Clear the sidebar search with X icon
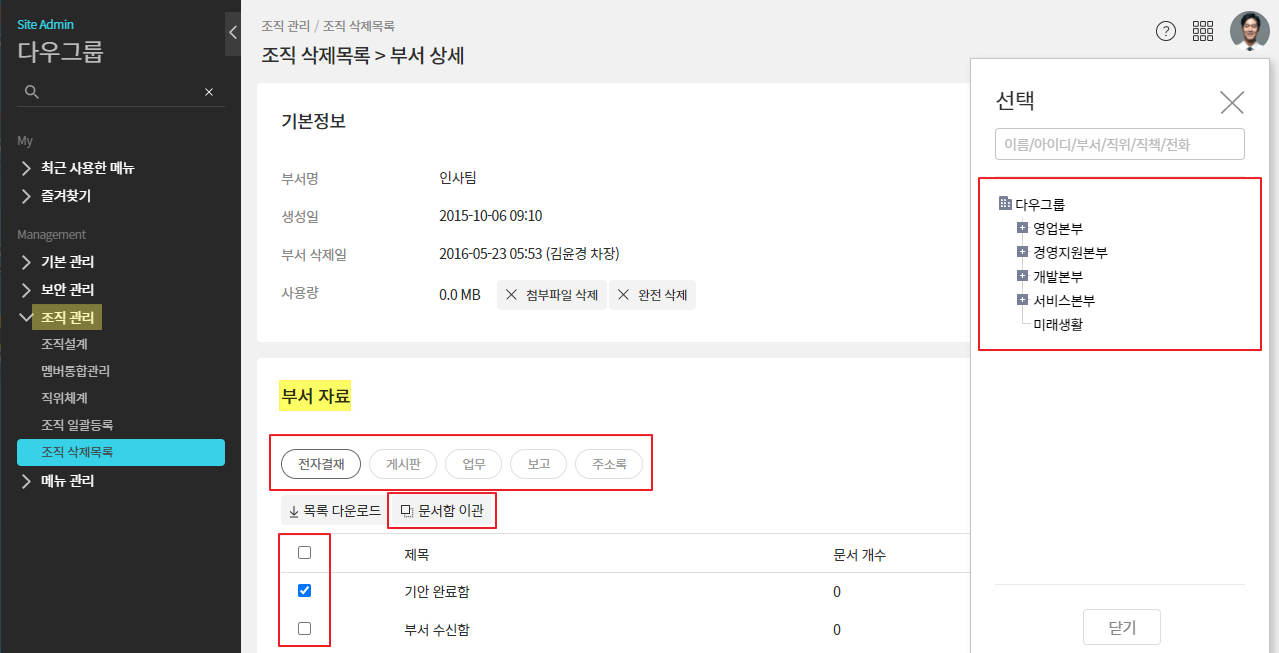The width and height of the screenshot is (1279, 653). [209, 92]
